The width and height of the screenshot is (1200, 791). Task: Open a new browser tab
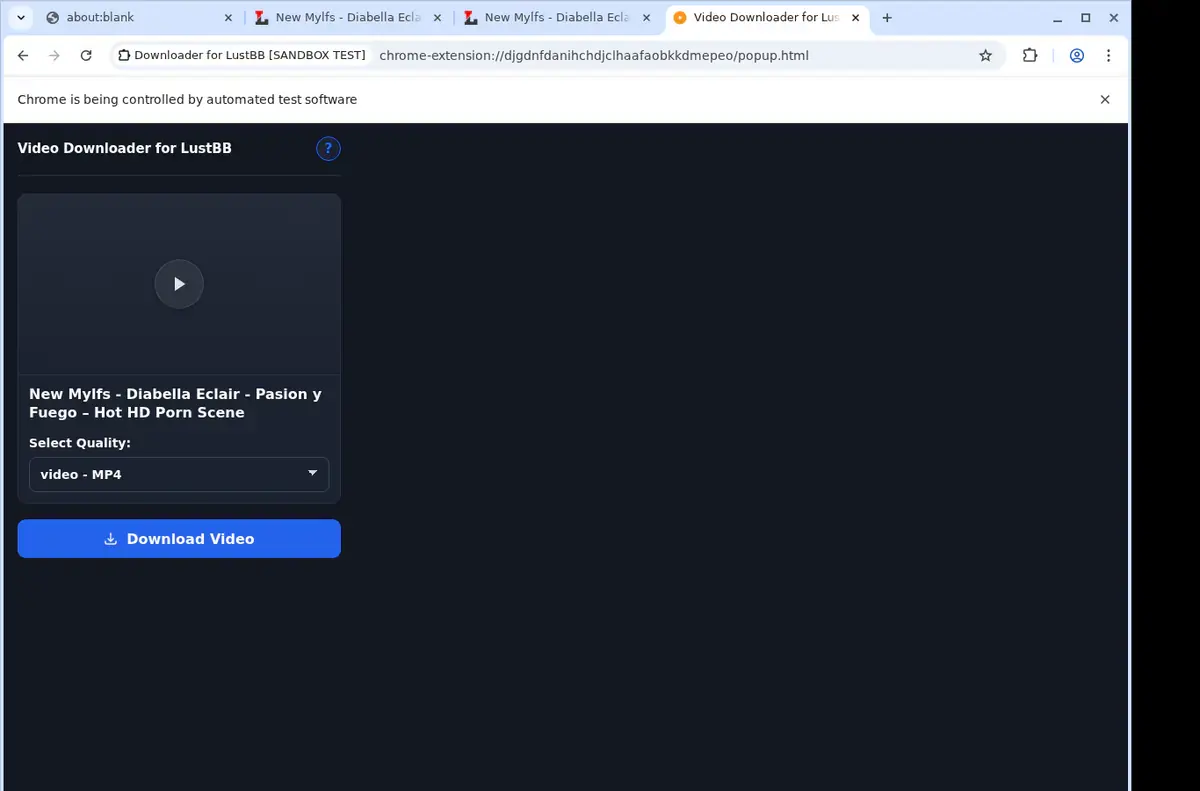pyautogui.click(x=887, y=17)
